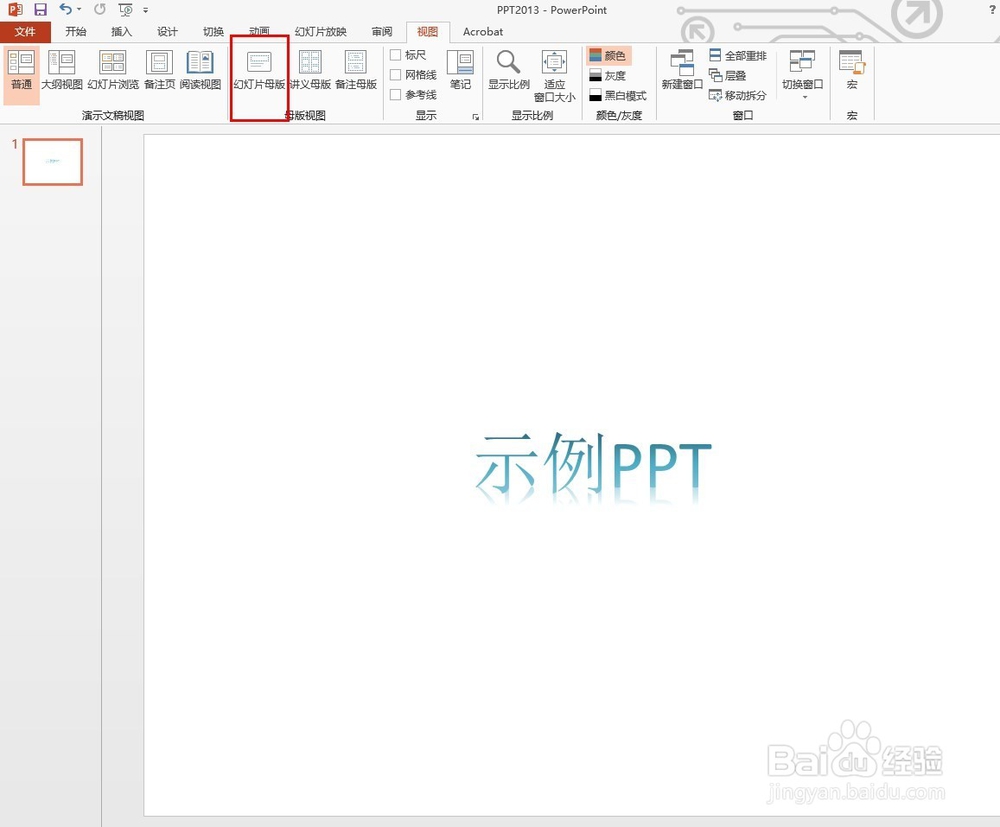
Task: Open the Switch Windows (切换窗口) dropdown
Action: click(802, 73)
